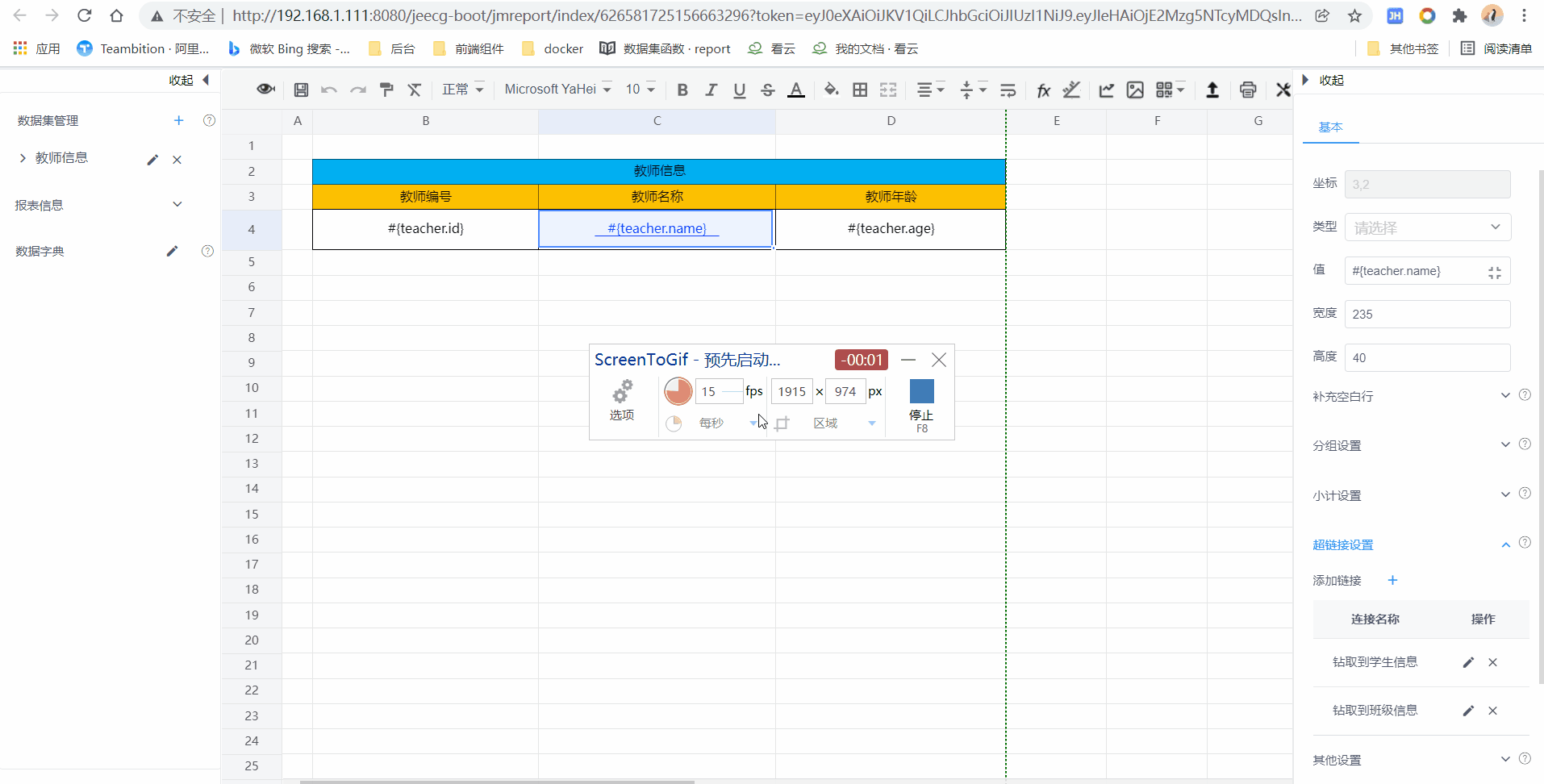Delete the 教师信息 dataset
This screenshot has width=1544, height=784.
pyautogui.click(x=177, y=160)
